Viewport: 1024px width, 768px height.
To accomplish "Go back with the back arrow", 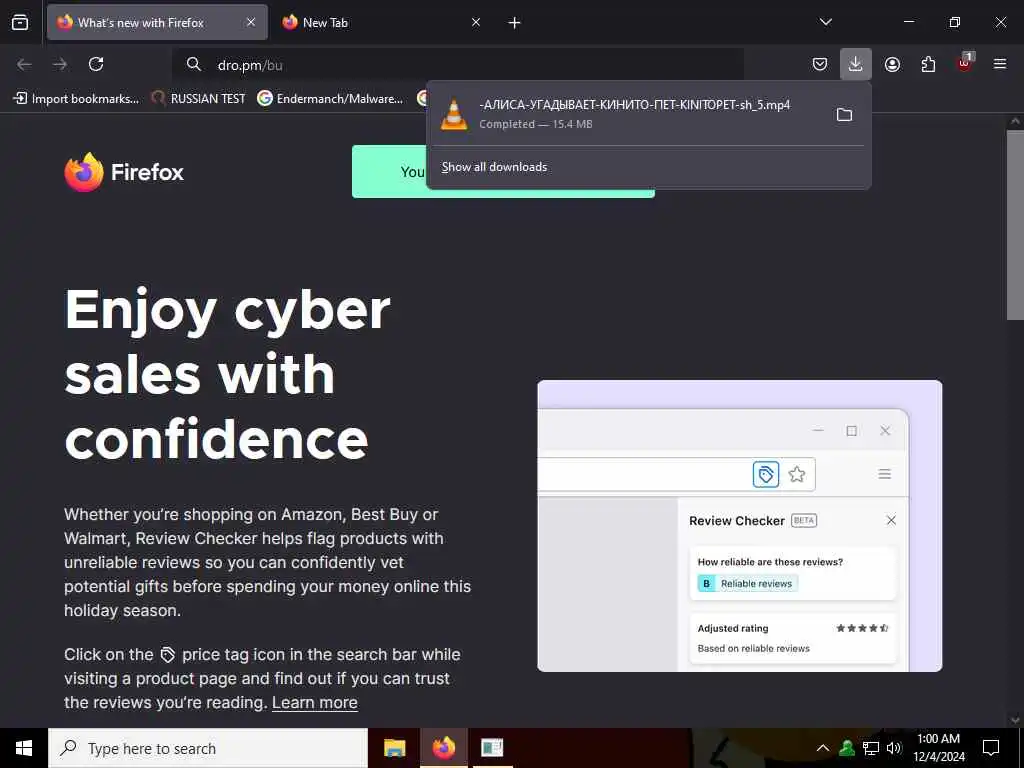I will click(x=24, y=64).
